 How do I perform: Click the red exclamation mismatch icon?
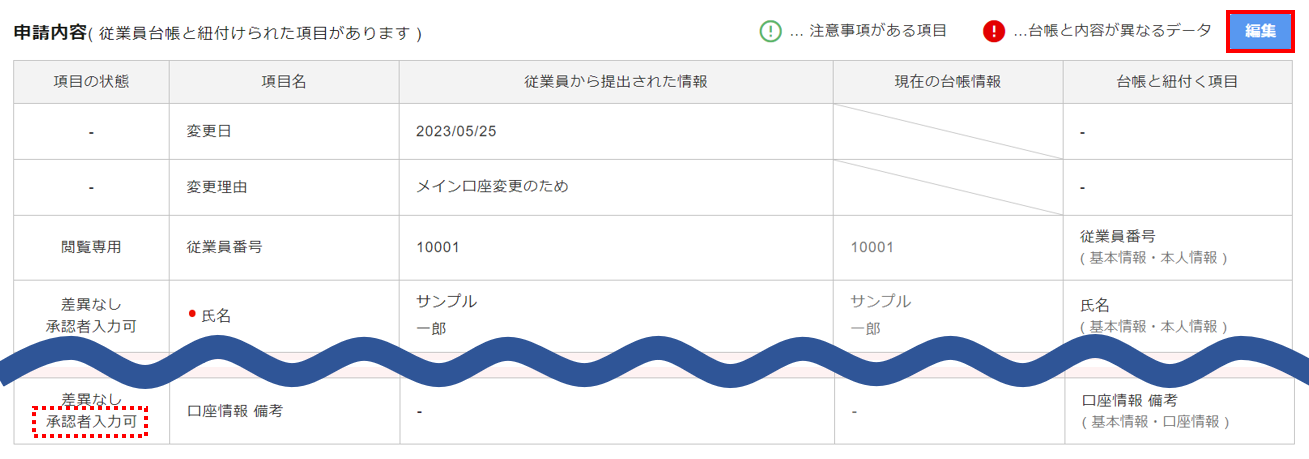[994, 31]
